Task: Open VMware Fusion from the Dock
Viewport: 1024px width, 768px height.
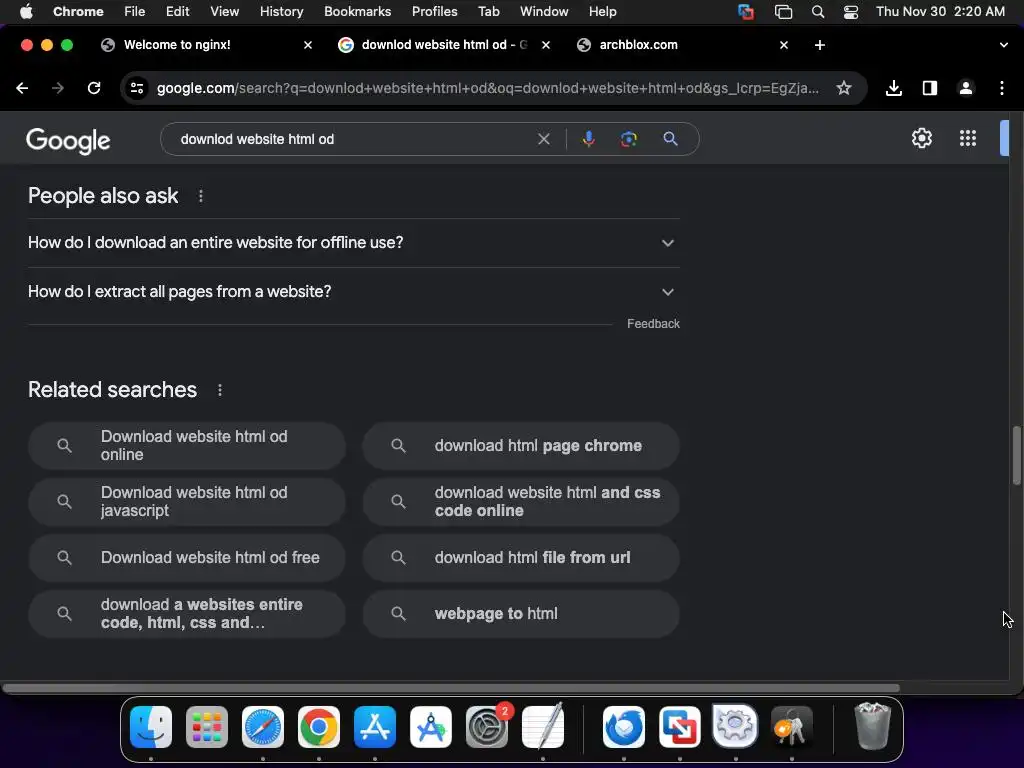Action: pos(680,727)
